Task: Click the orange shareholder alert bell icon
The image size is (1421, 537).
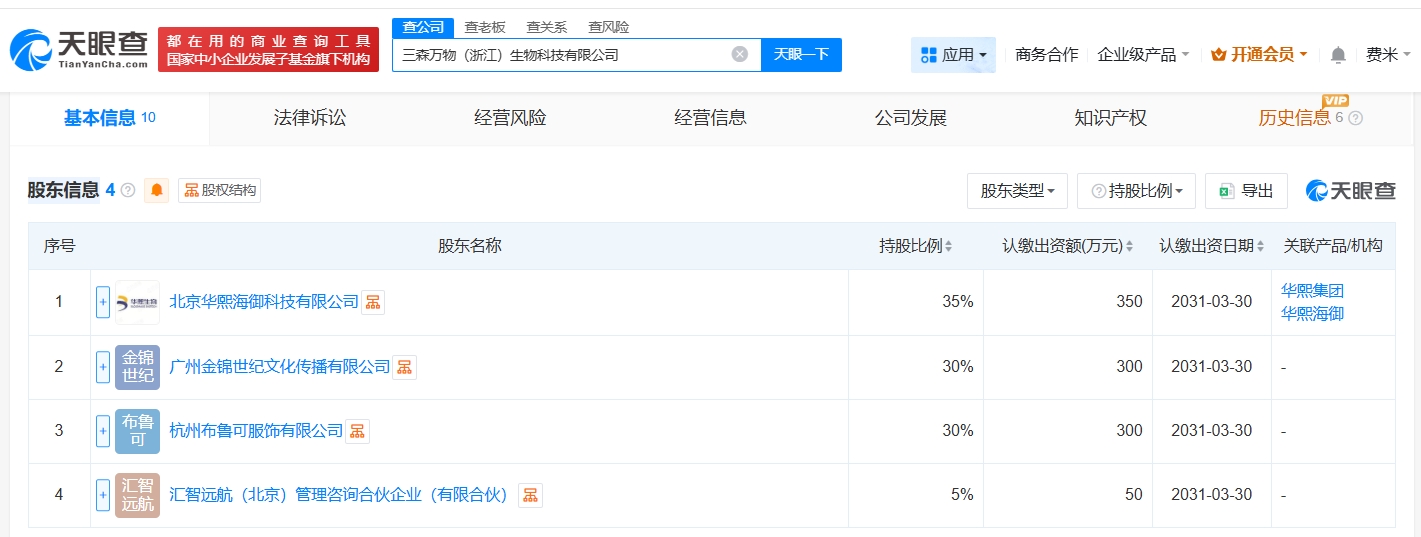Action: [x=157, y=190]
